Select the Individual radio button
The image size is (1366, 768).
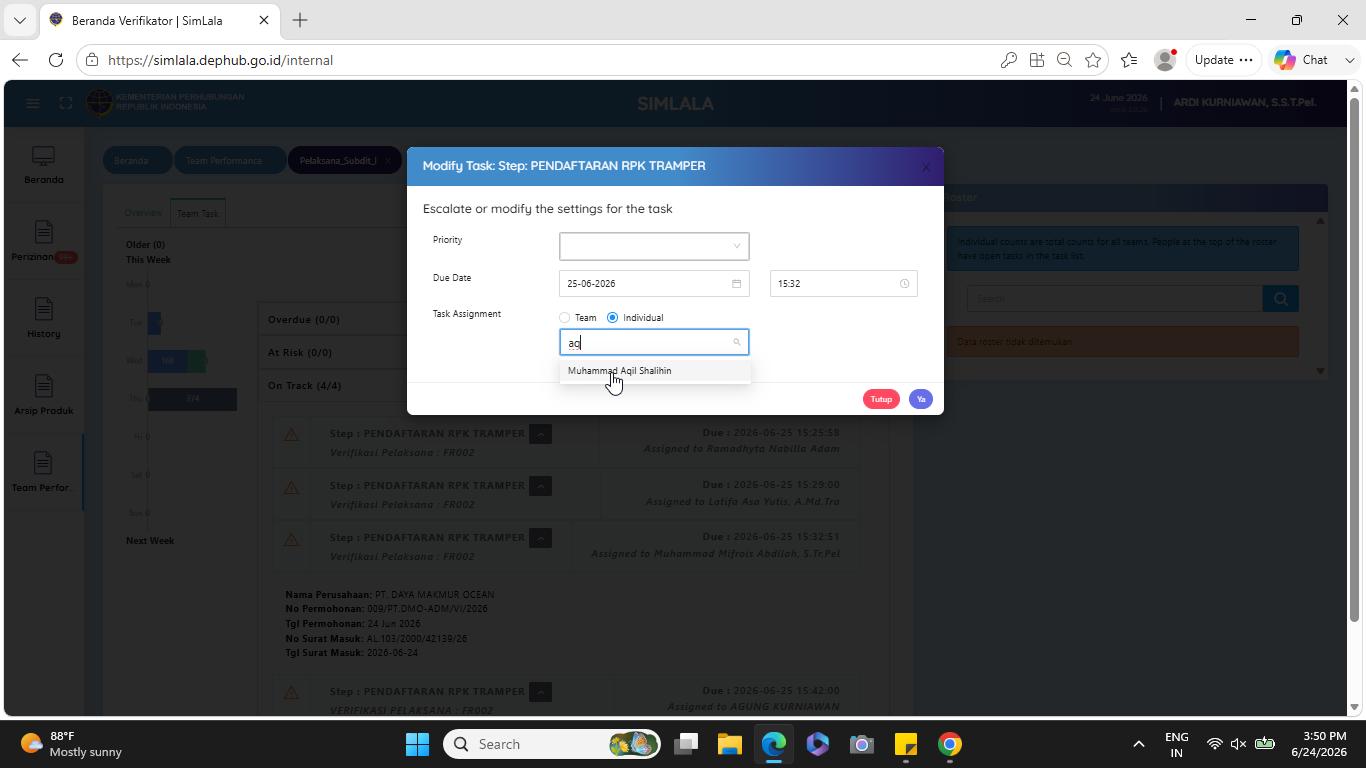612,318
